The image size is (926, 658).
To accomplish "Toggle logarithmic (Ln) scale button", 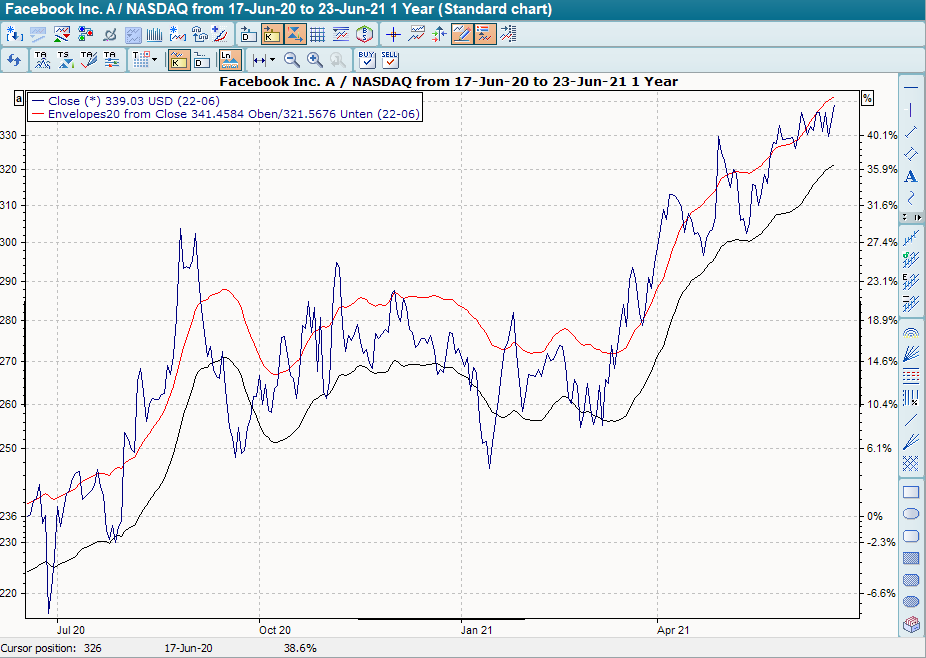I will 230,60.
